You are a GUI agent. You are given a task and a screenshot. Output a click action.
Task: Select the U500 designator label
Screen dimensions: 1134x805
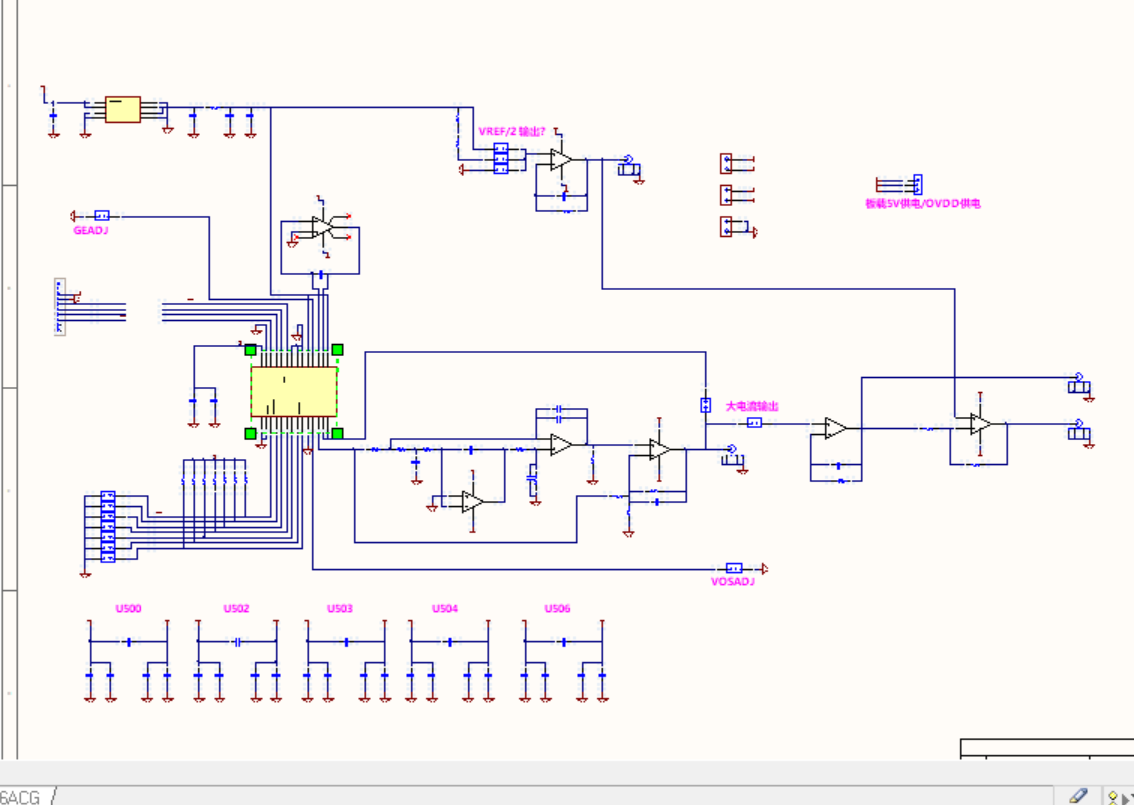pos(128,608)
